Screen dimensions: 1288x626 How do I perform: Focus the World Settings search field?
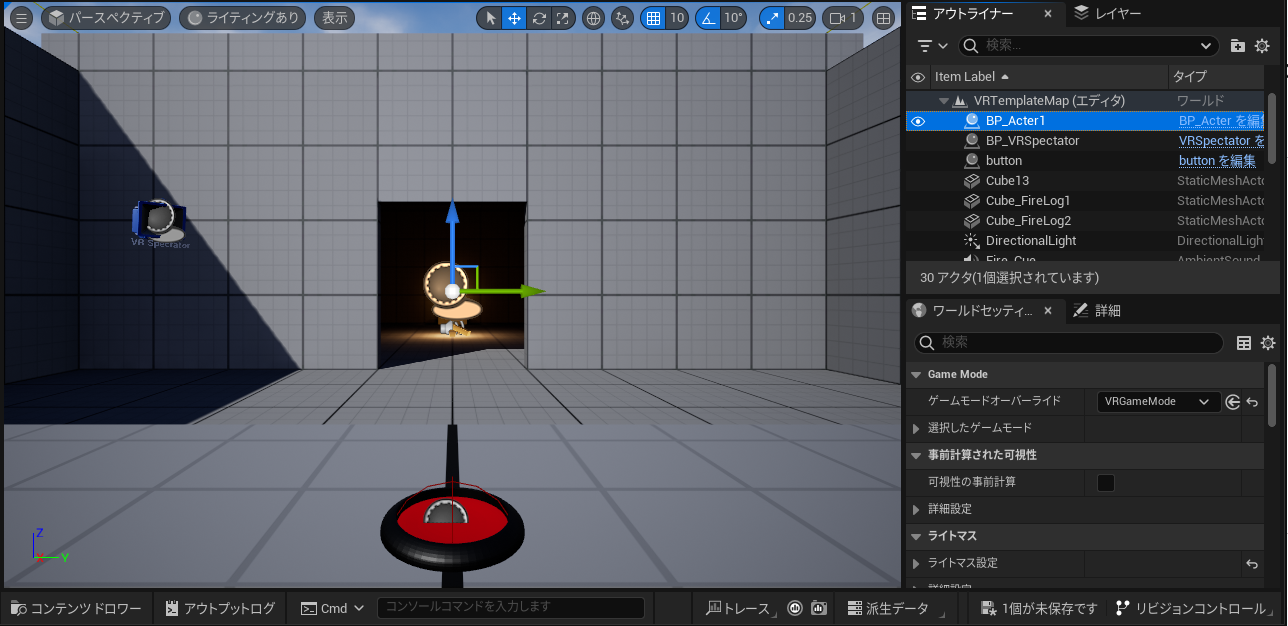pos(1069,343)
